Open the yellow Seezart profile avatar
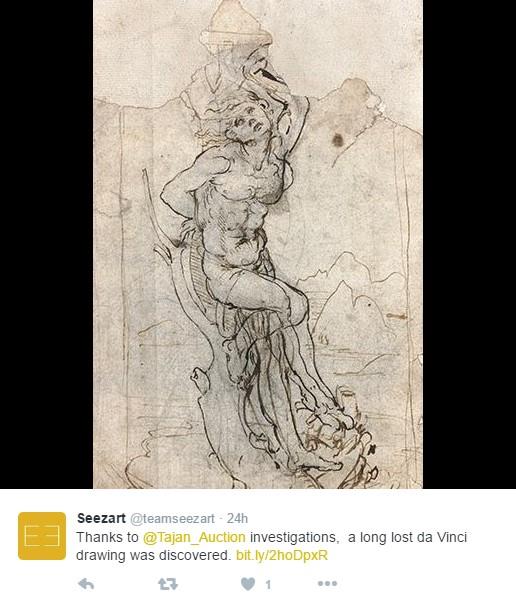516x610 pixels. point(42,536)
